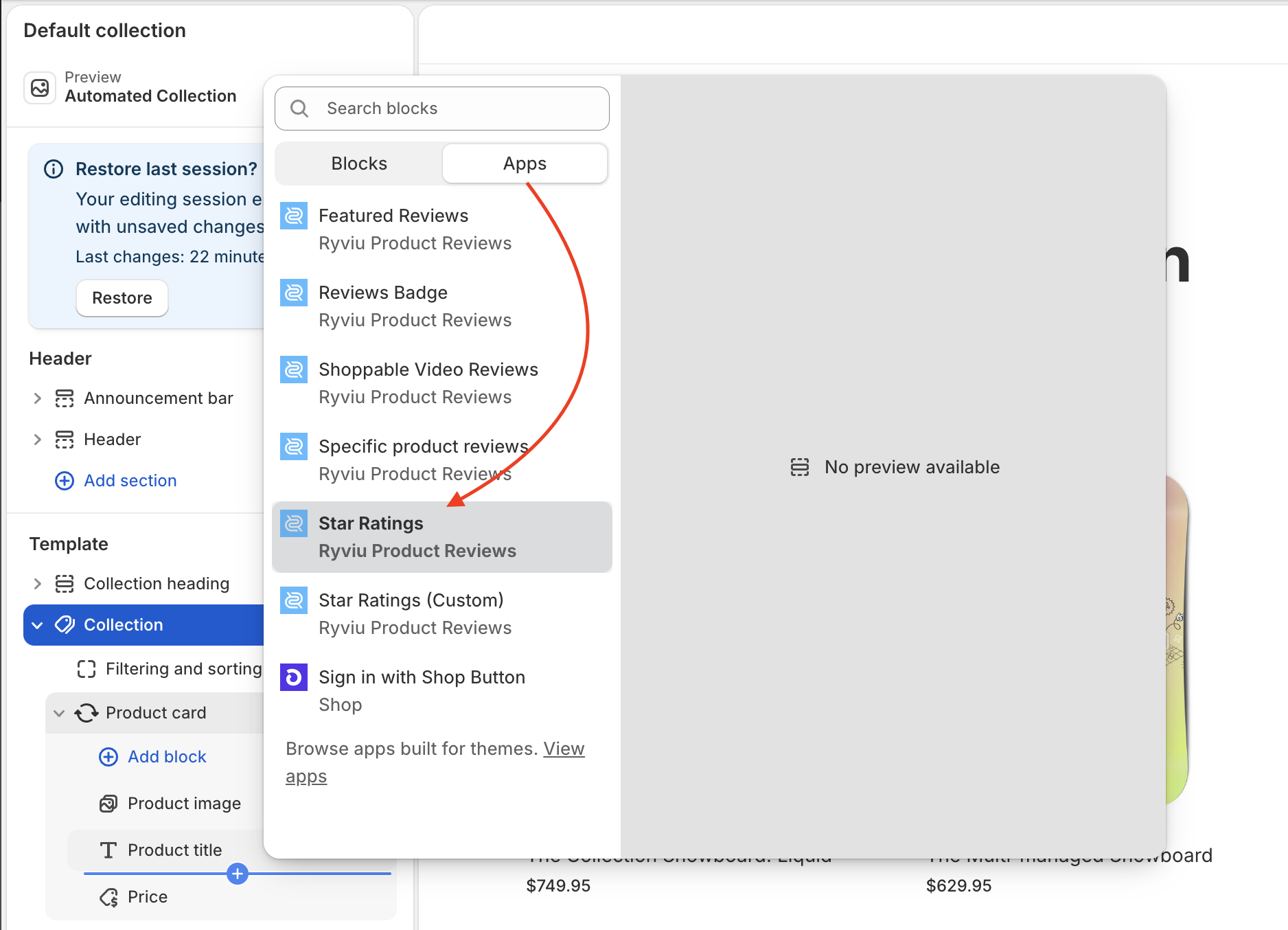This screenshot has height=930, width=1288.
Task: Click the Add block link
Action: pos(167,757)
